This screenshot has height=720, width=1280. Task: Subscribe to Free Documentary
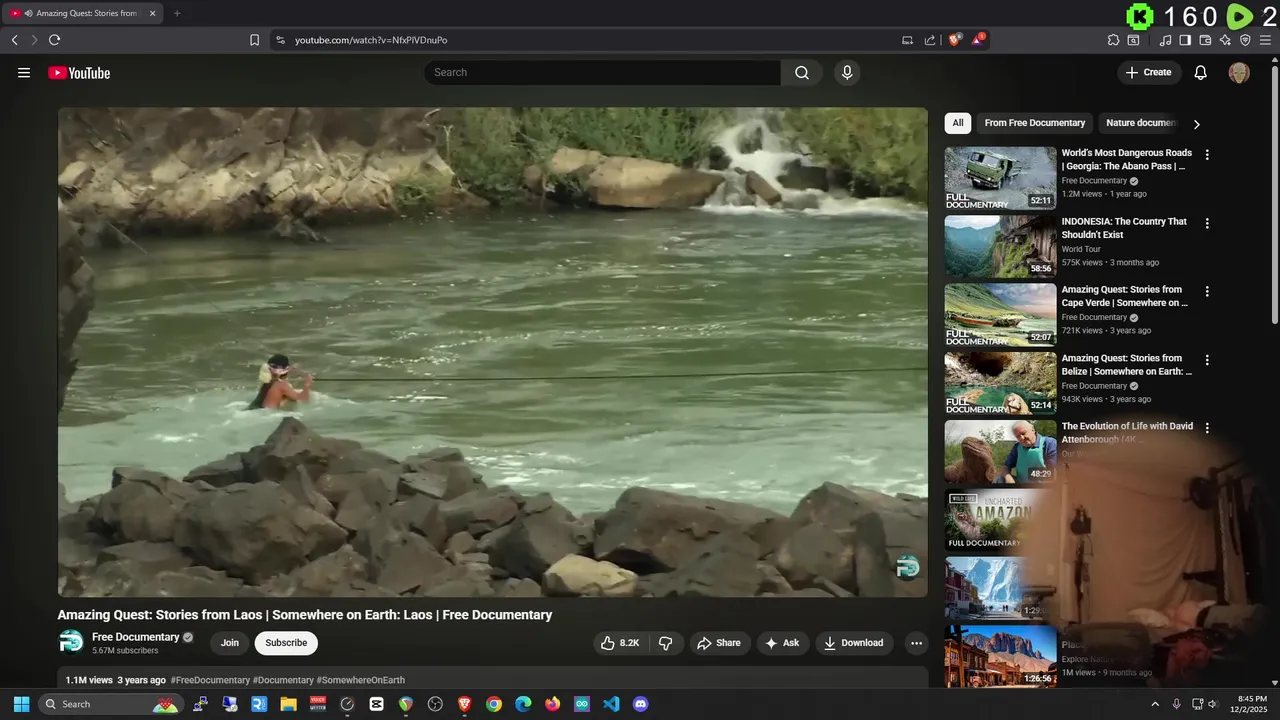click(x=286, y=643)
